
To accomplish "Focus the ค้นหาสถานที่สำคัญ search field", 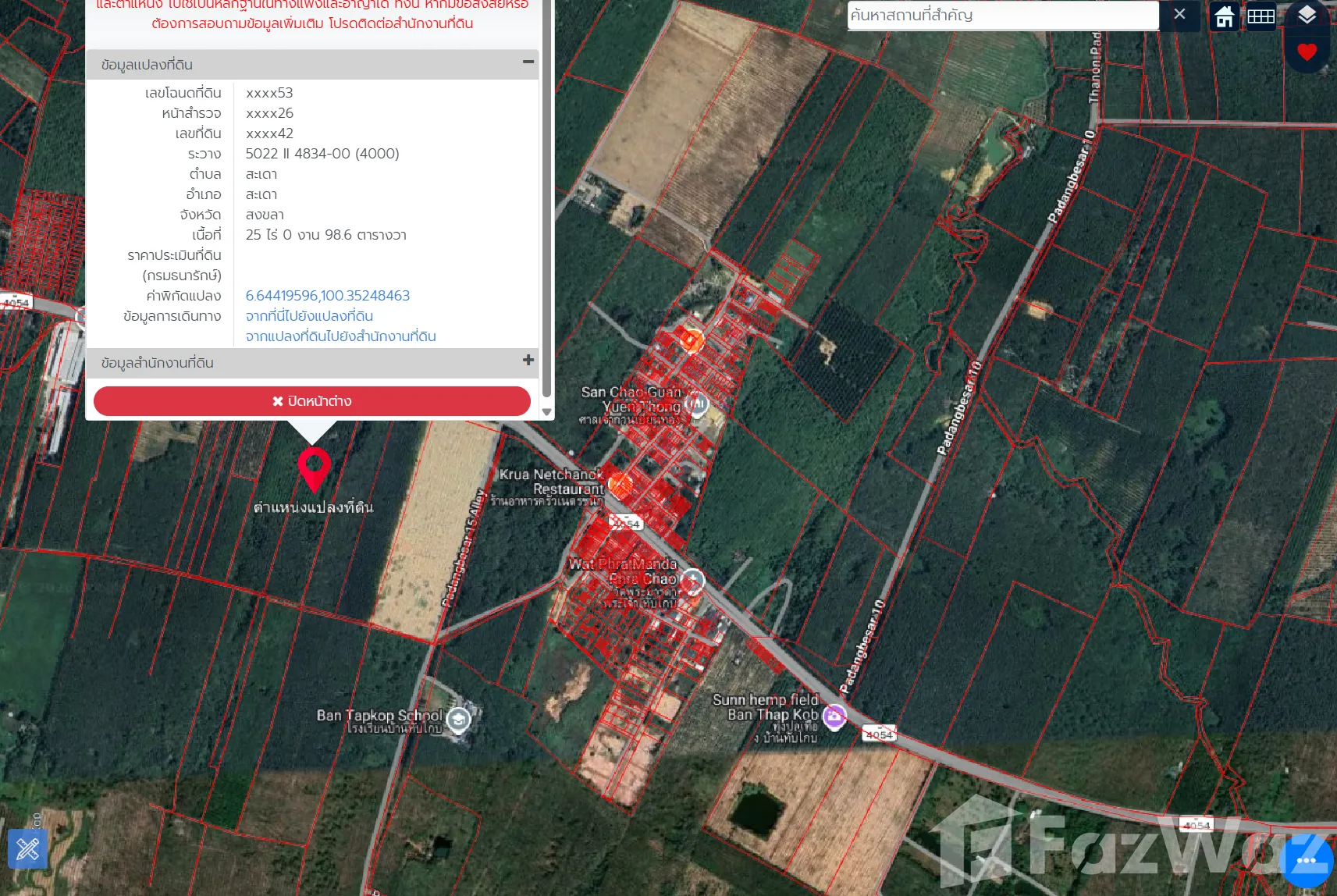I will pos(1002,16).
